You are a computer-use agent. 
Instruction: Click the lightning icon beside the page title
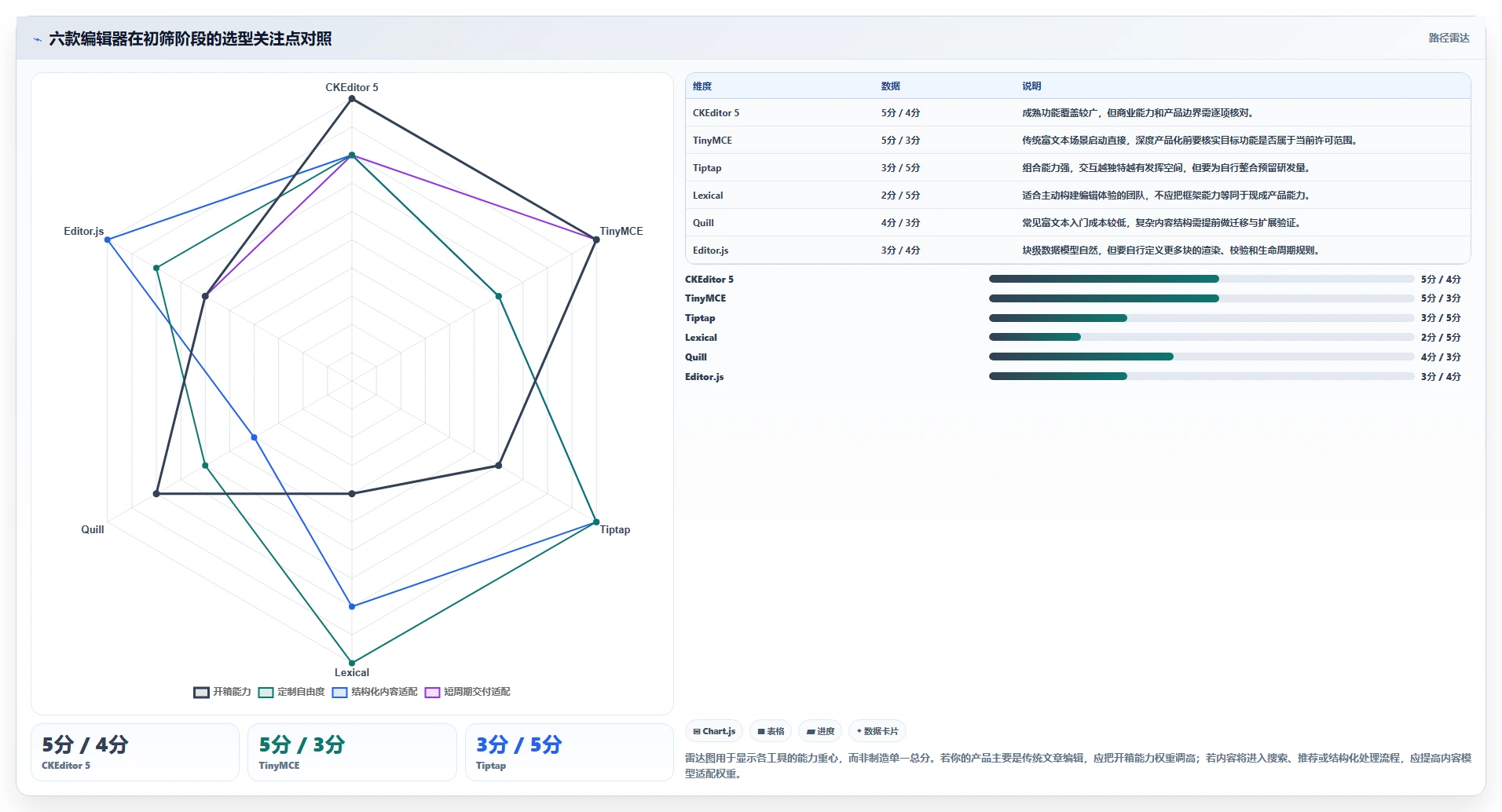(x=37, y=39)
